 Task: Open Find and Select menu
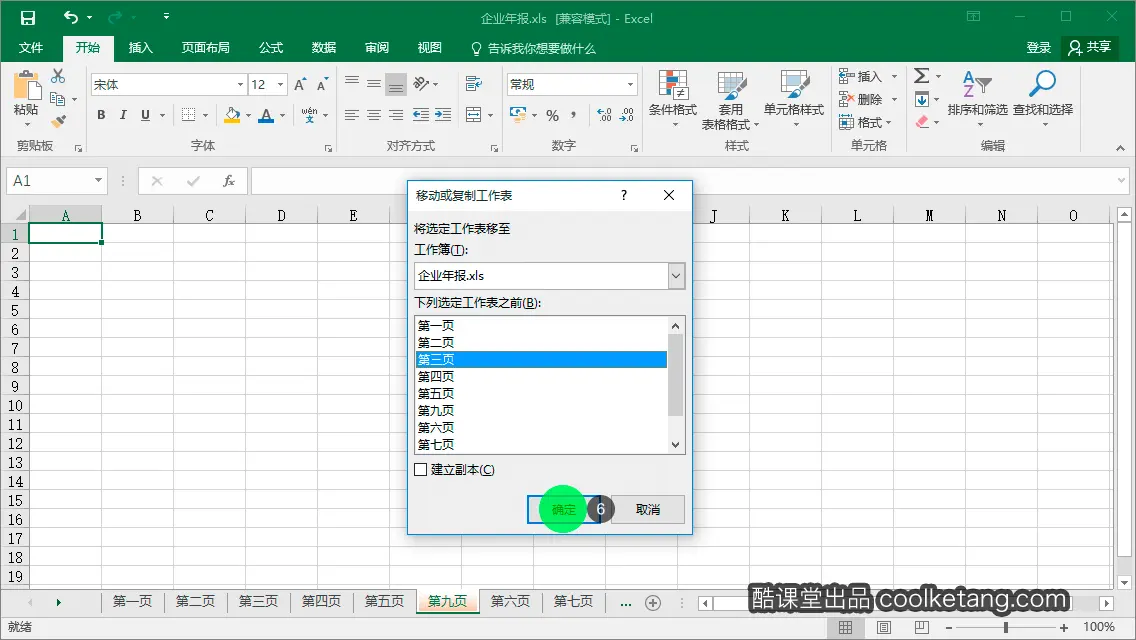pos(1043,99)
